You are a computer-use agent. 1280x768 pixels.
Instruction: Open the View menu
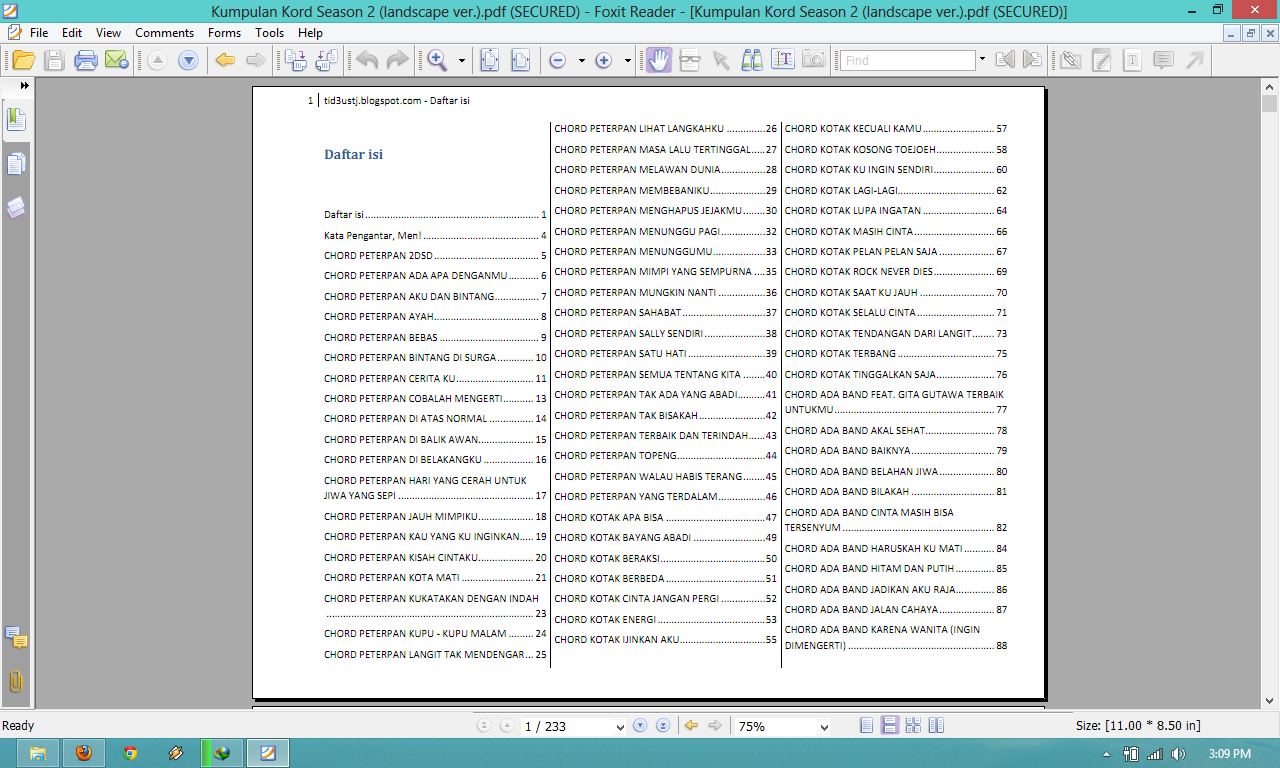click(x=109, y=33)
